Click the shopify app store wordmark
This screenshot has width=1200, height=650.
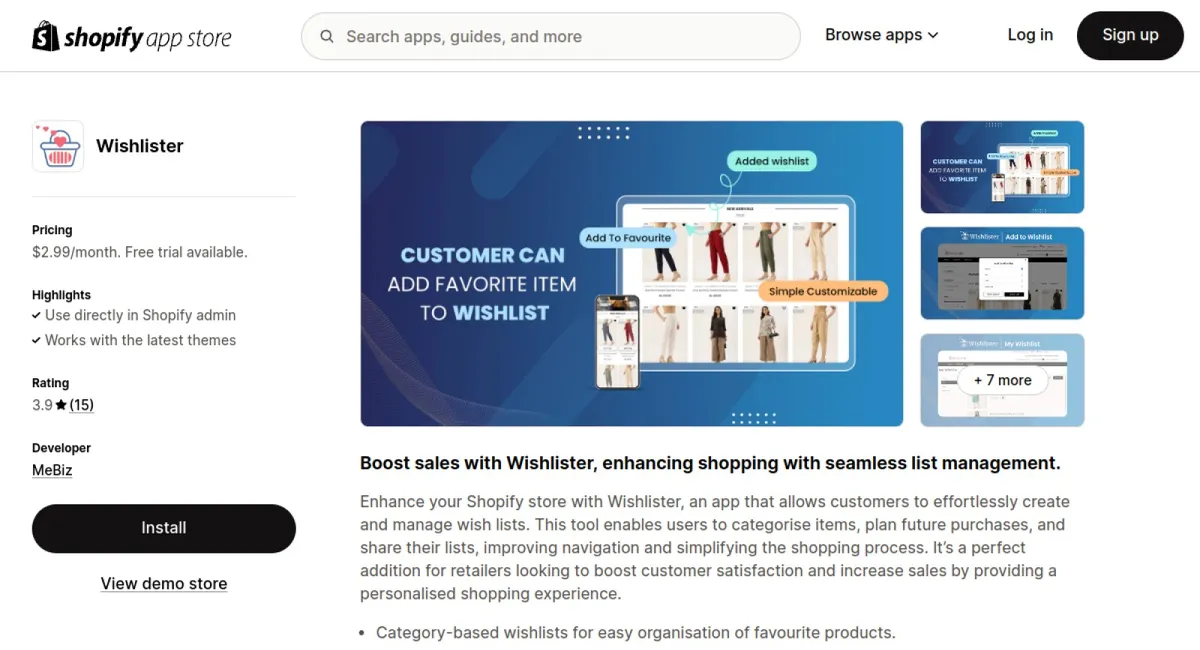(x=147, y=38)
